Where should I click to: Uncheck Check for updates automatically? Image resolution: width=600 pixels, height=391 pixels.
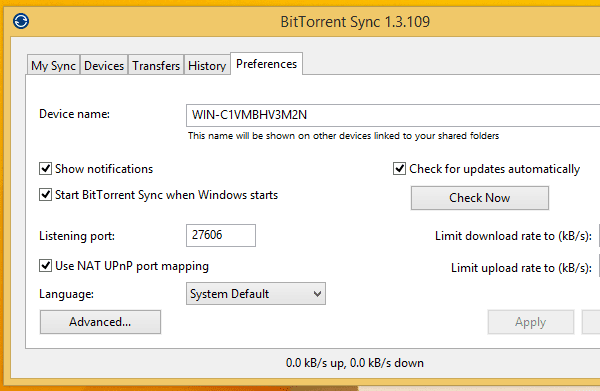(x=399, y=168)
